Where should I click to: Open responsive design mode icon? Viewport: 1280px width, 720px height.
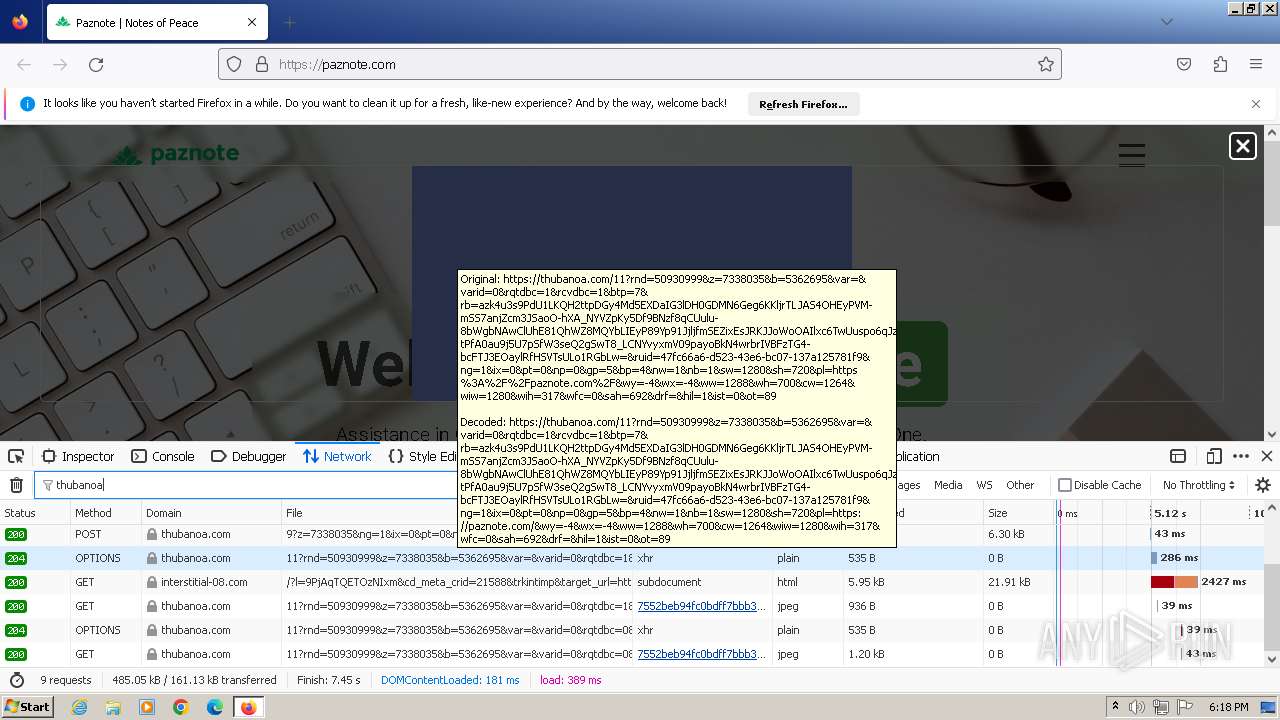pyautogui.click(x=1214, y=456)
